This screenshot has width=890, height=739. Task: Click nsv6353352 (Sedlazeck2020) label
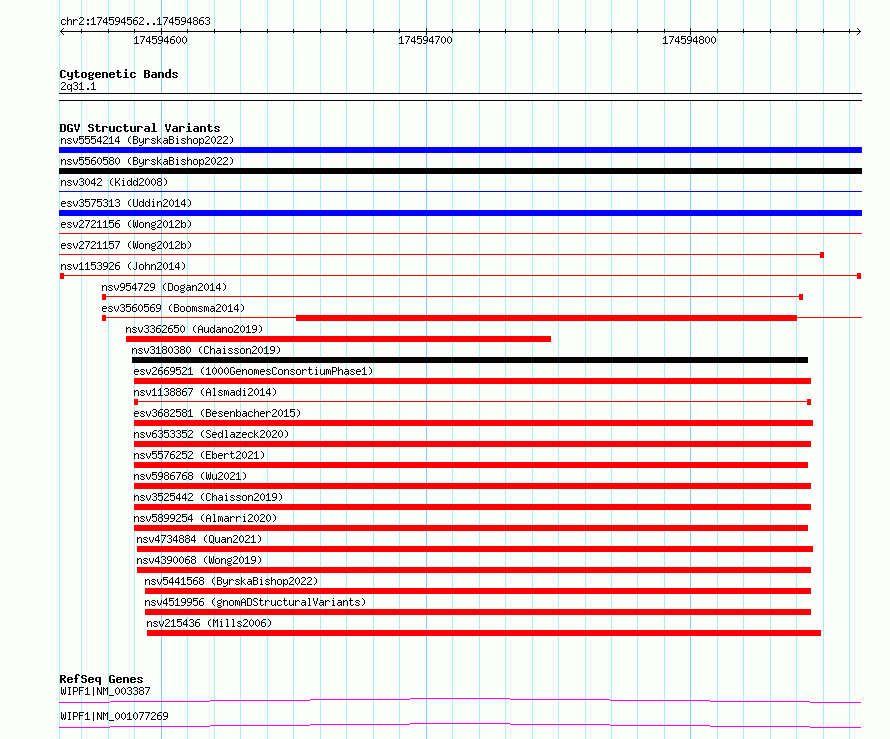(x=211, y=434)
